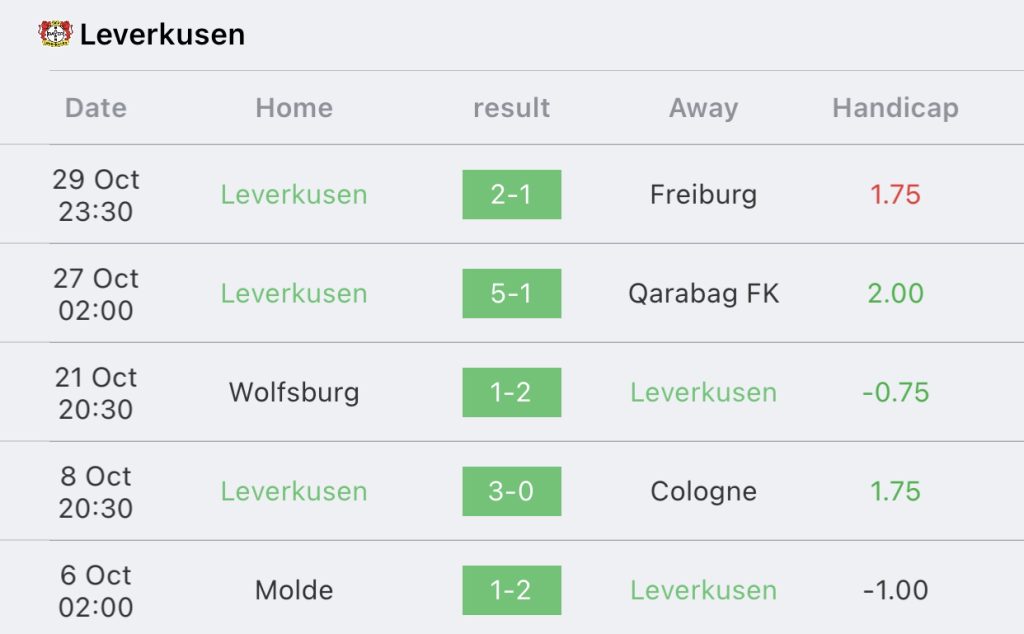The image size is (1024, 634).
Task: Open the 1-2 result at Molde
Action: click(x=511, y=591)
